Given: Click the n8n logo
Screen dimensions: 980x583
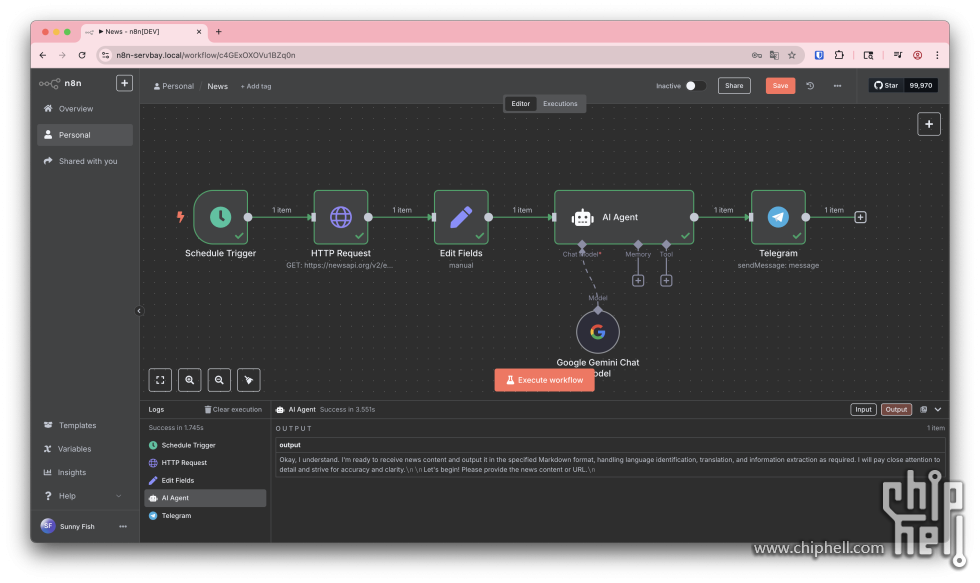Looking at the screenshot, I should [x=61, y=83].
